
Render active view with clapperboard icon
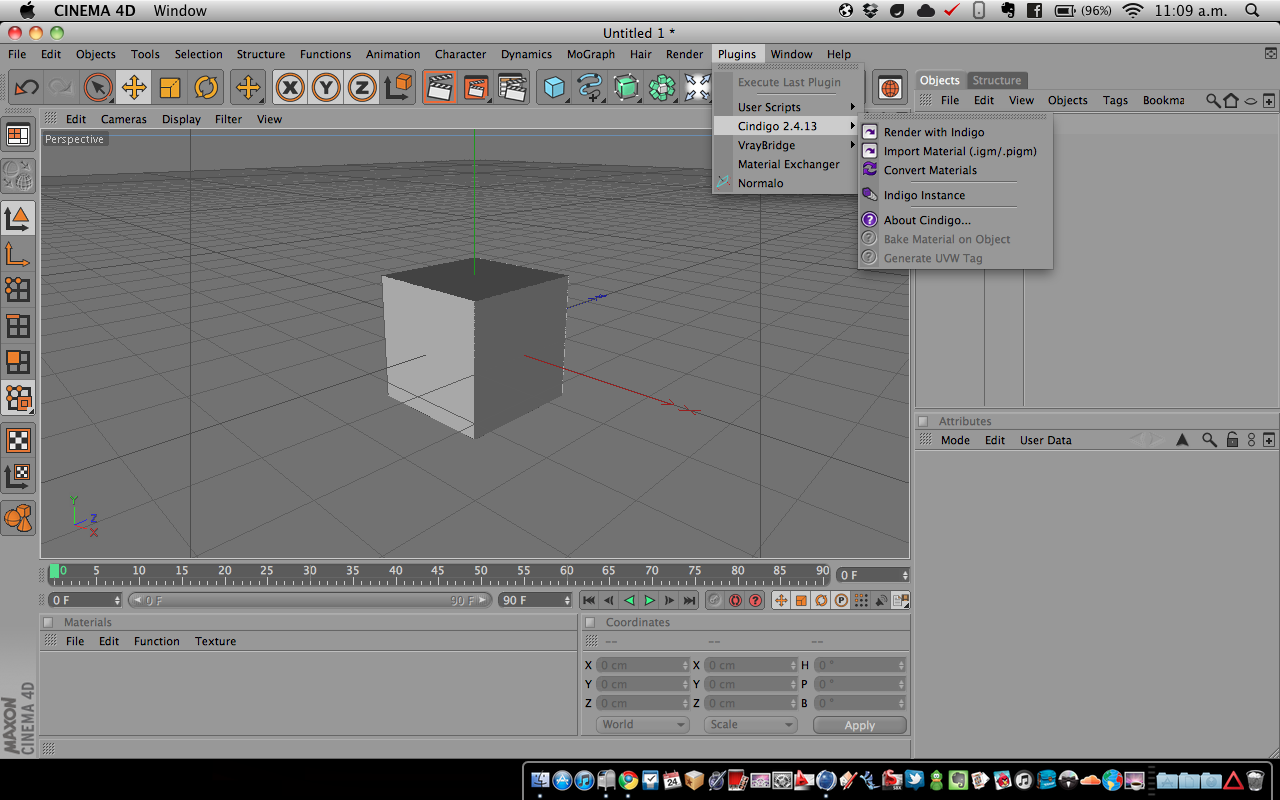[439, 88]
